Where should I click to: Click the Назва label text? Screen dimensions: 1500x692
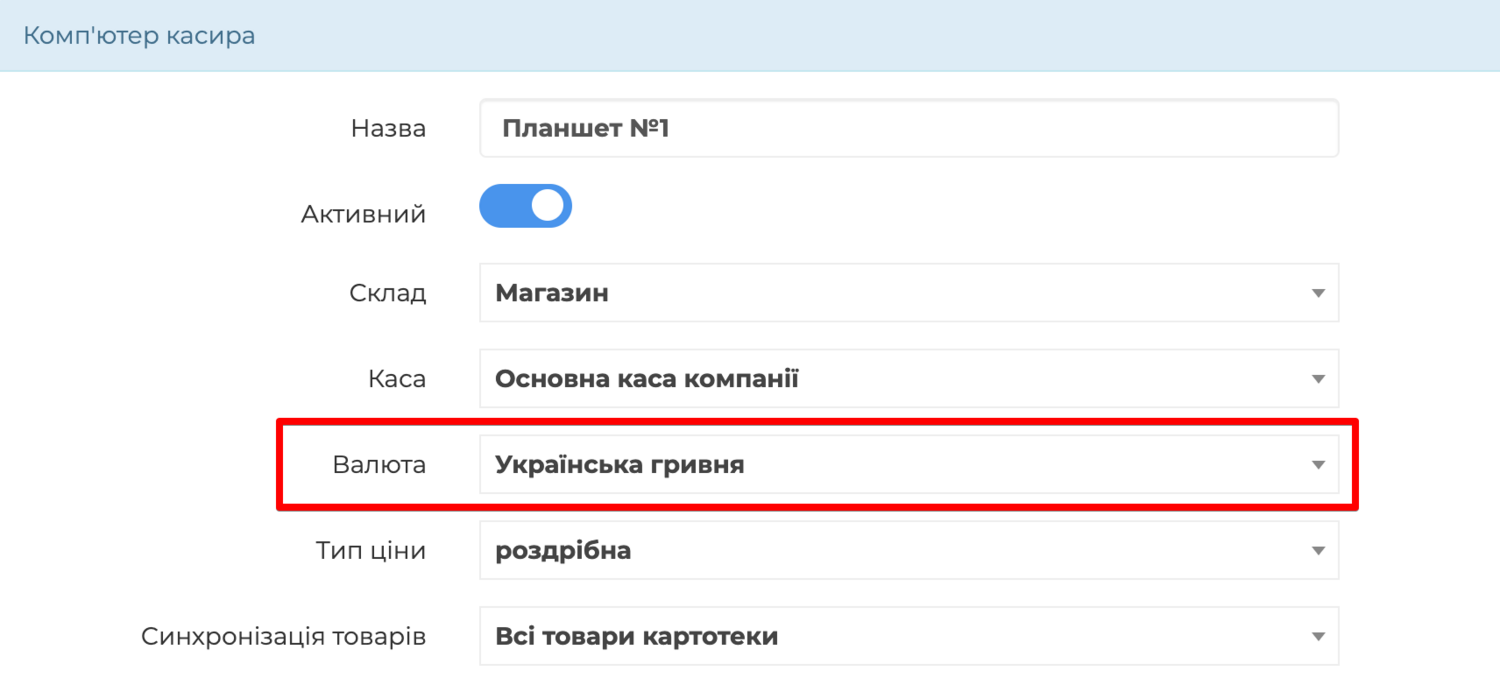(388, 128)
